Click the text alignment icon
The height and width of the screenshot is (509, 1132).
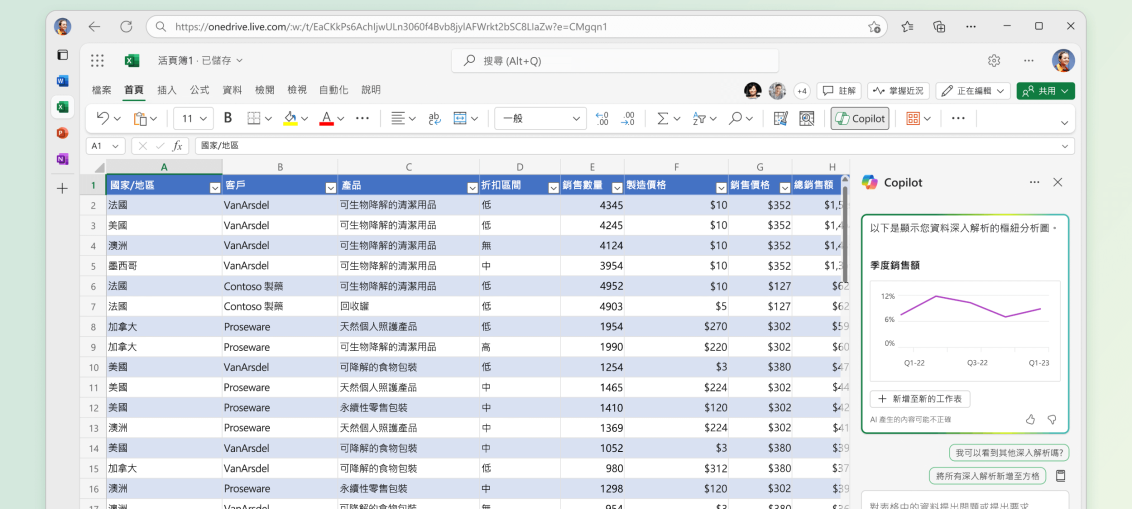pyautogui.click(x=398, y=118)
